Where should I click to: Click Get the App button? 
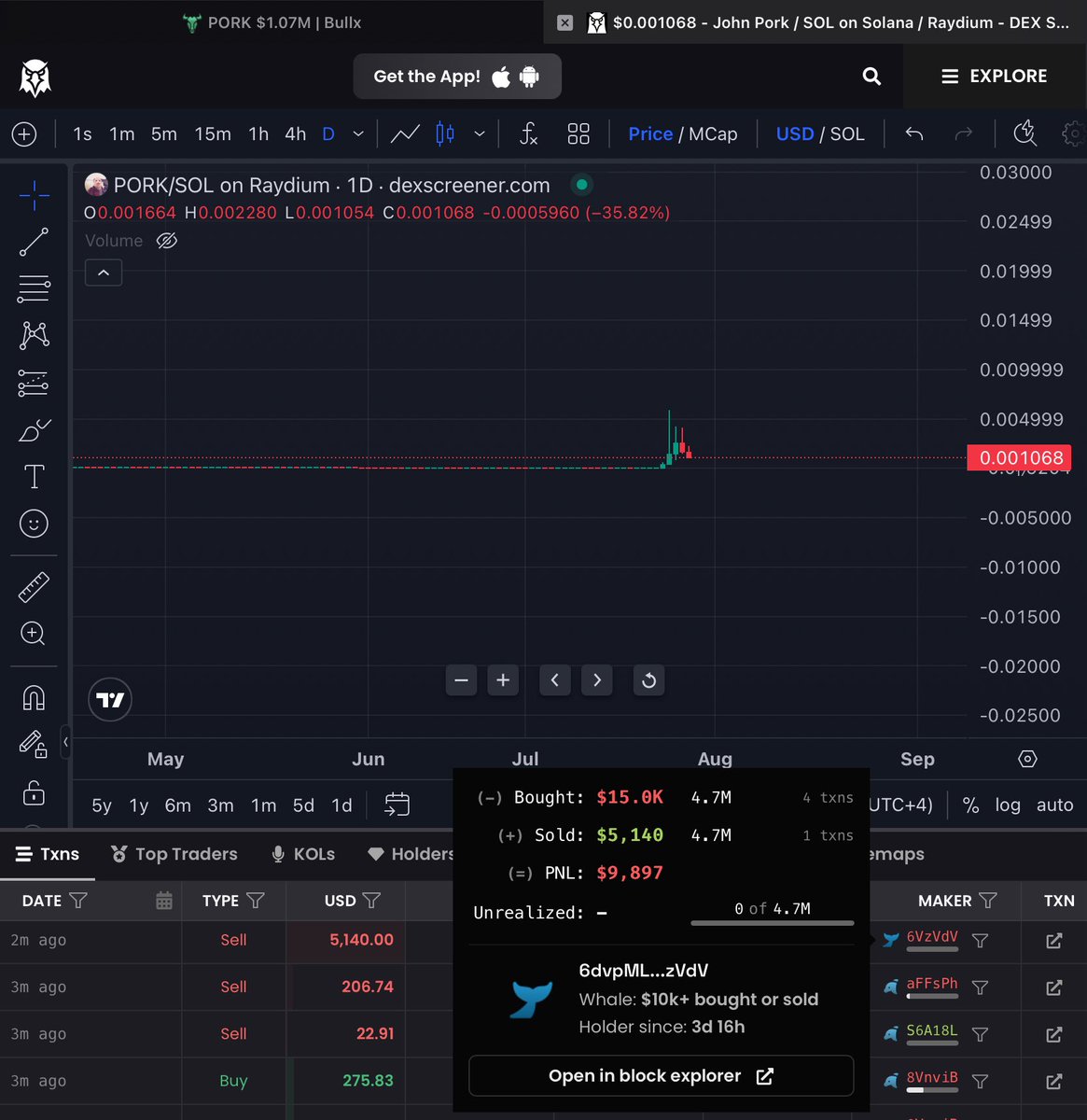pos(457,77)
